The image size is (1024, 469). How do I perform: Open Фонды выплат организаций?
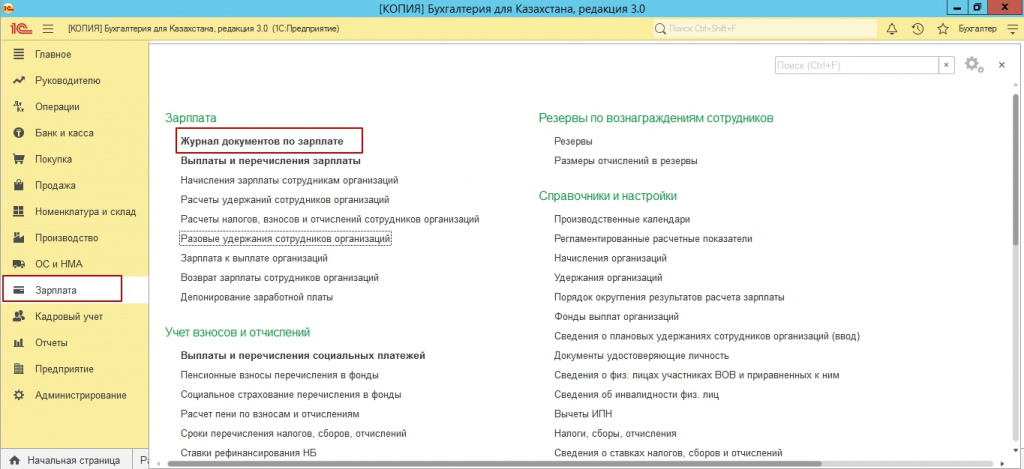616,317
